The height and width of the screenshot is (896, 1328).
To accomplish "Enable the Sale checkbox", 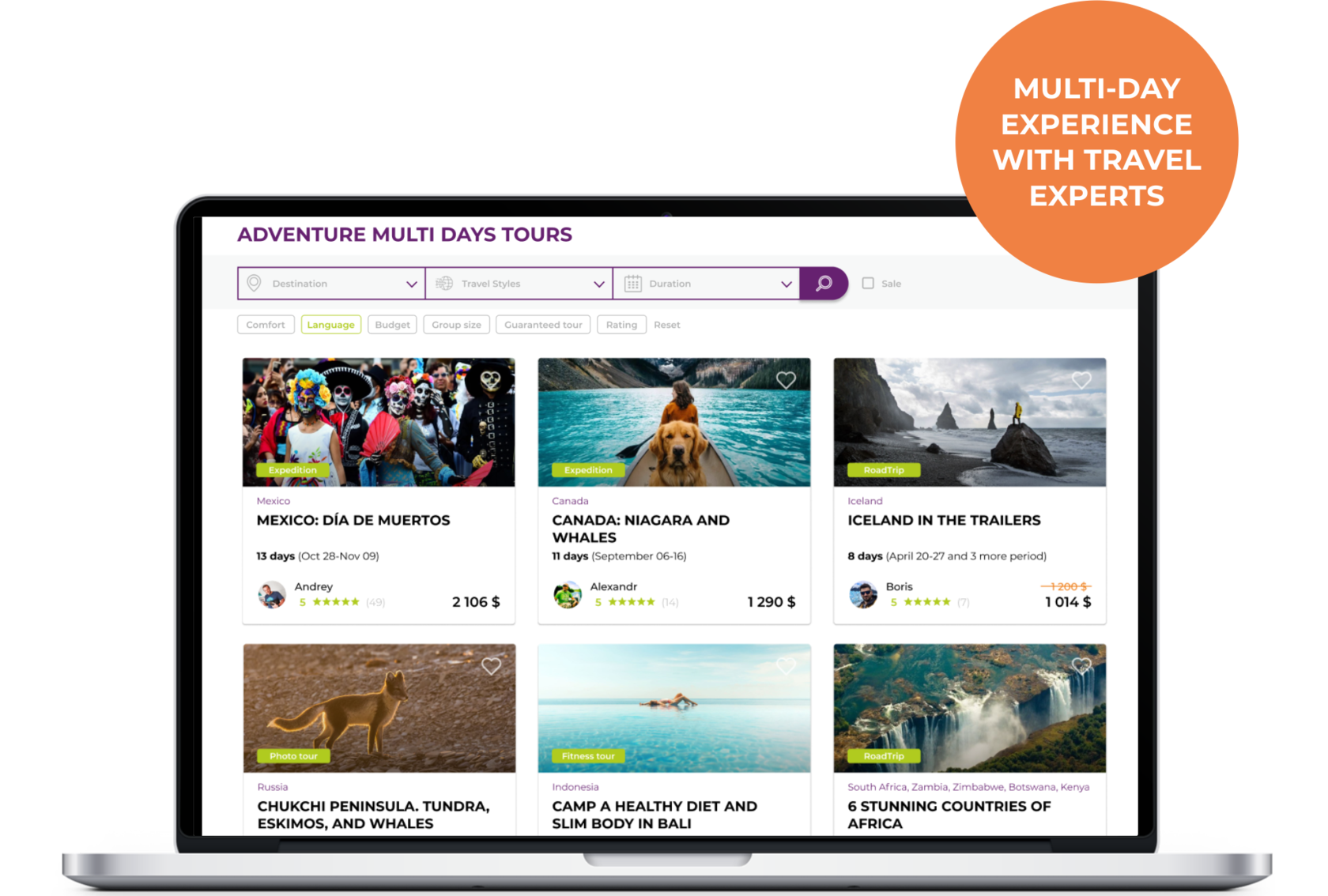I will (868, 283).
